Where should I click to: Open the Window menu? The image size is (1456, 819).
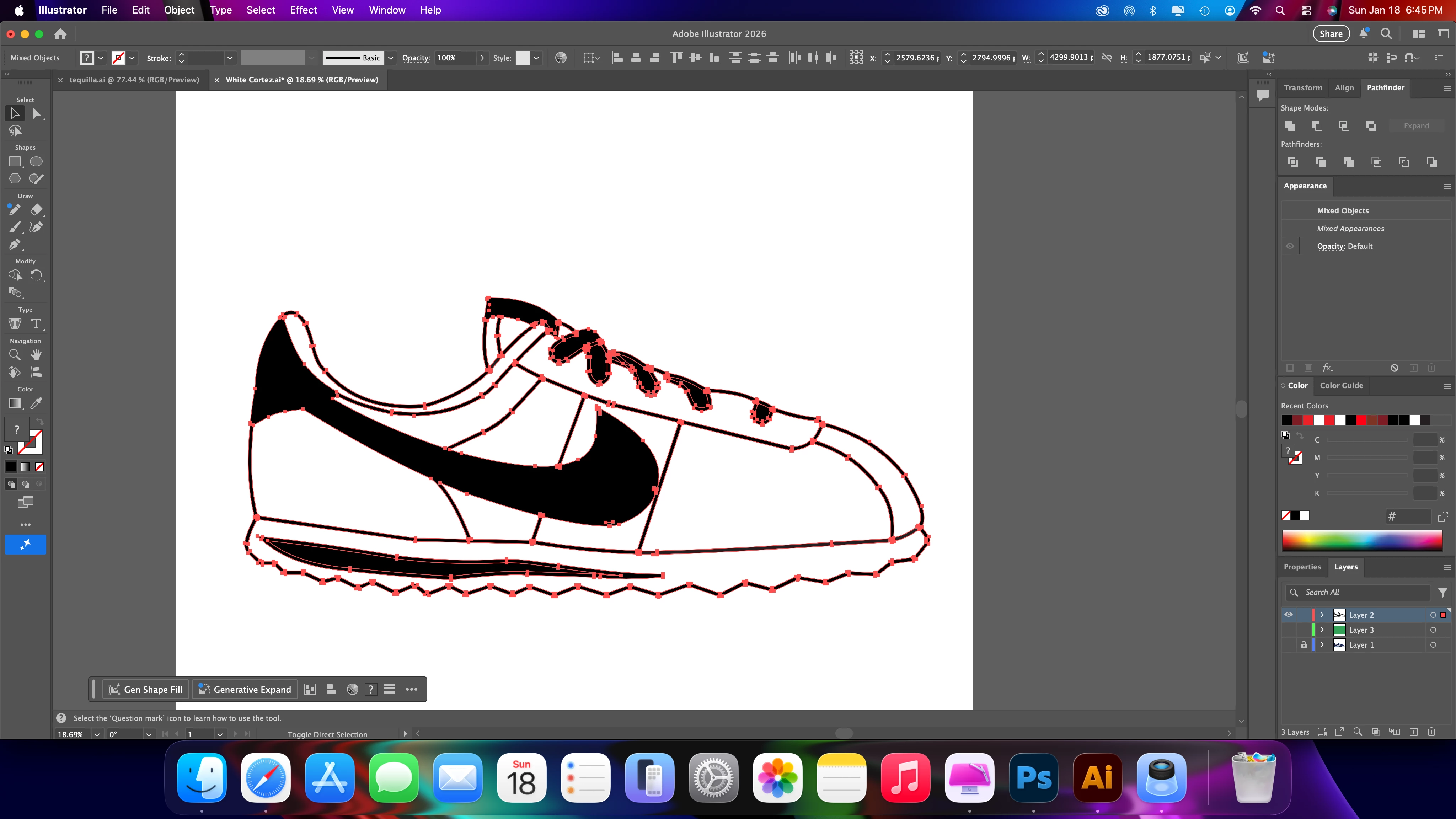tap(387, 10)
